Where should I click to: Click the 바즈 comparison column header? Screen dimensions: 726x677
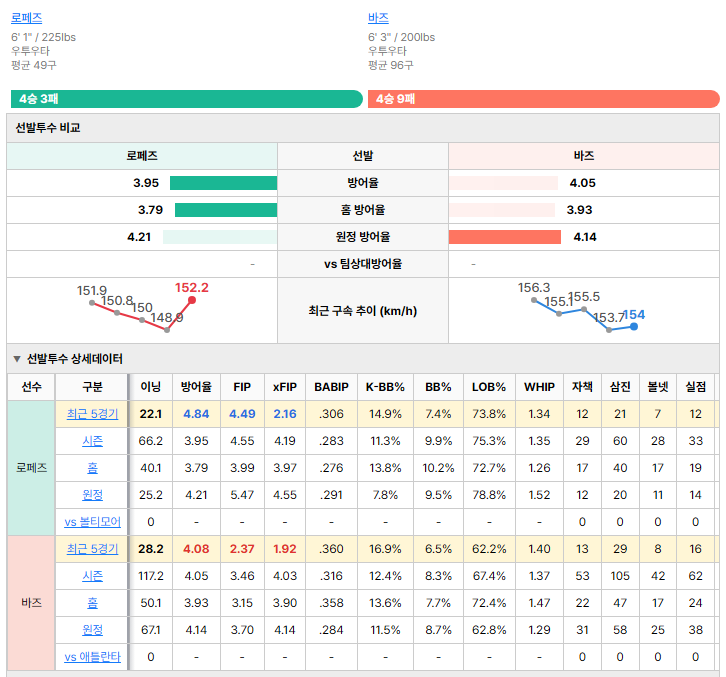pyautogui.click(x=584, y=156)
